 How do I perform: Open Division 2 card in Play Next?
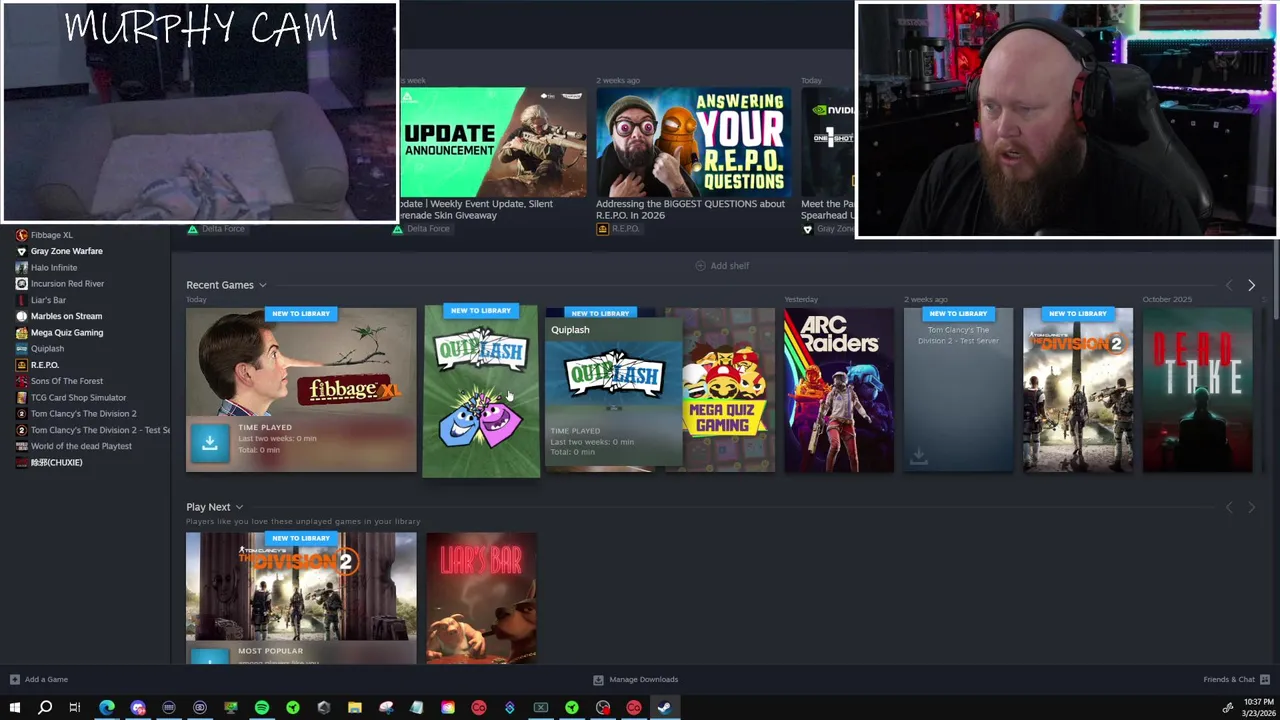tap(301, 598)
